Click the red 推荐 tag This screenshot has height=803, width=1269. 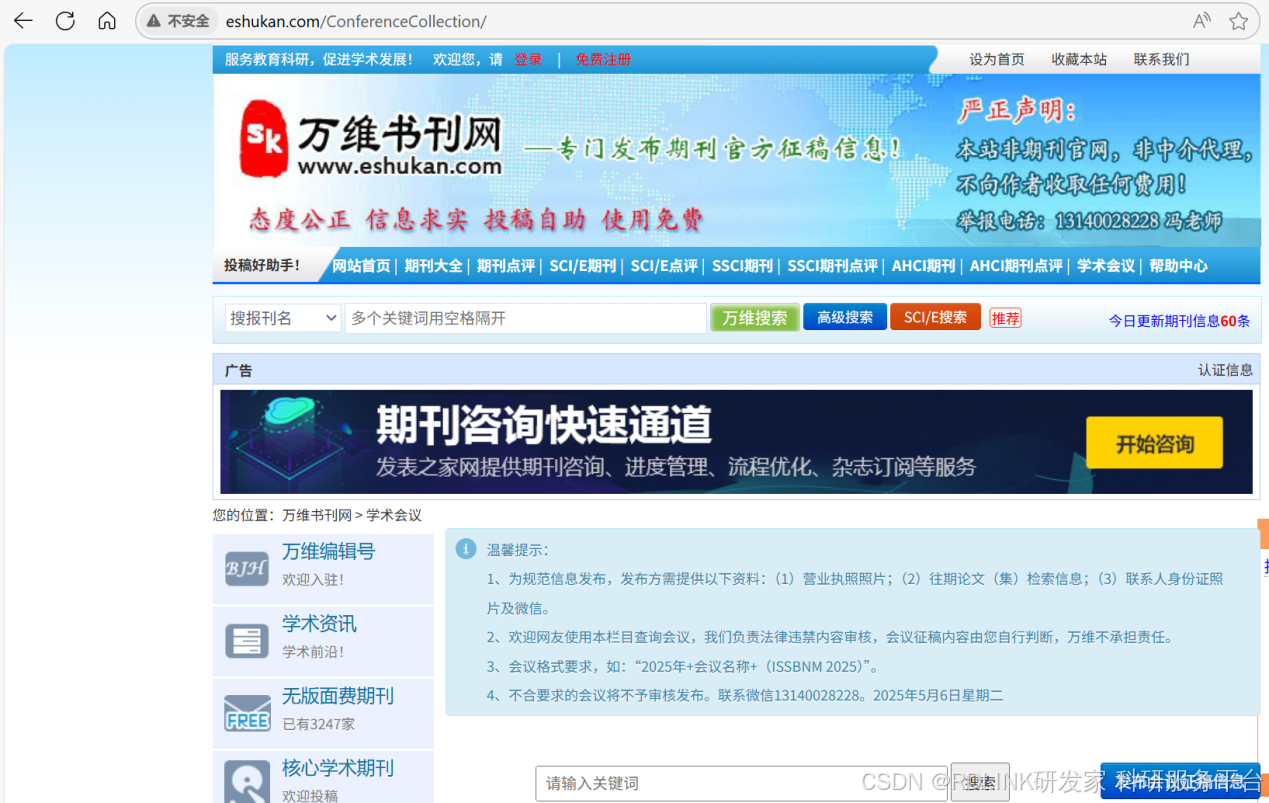tap(1005, 318)
